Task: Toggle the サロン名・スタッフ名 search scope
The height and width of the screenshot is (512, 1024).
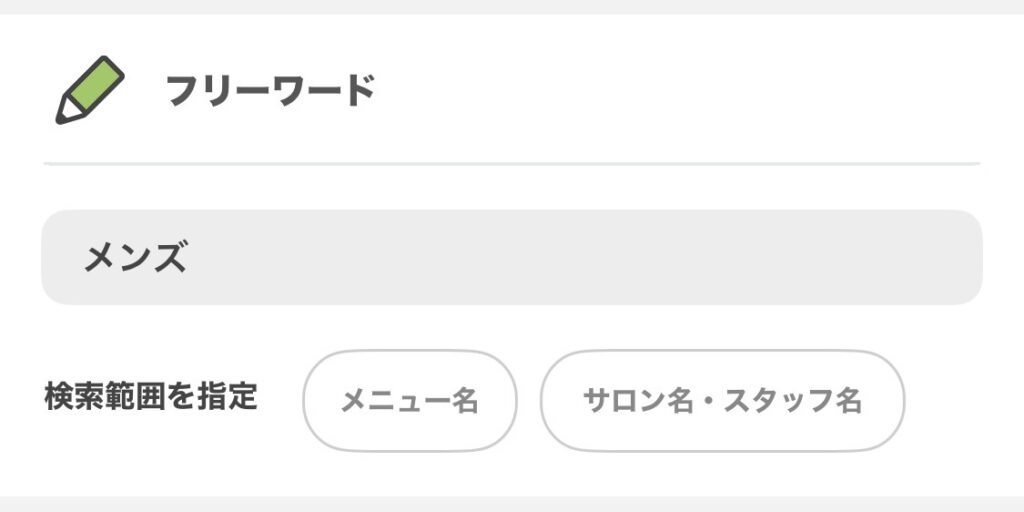Action: (722, 401)
